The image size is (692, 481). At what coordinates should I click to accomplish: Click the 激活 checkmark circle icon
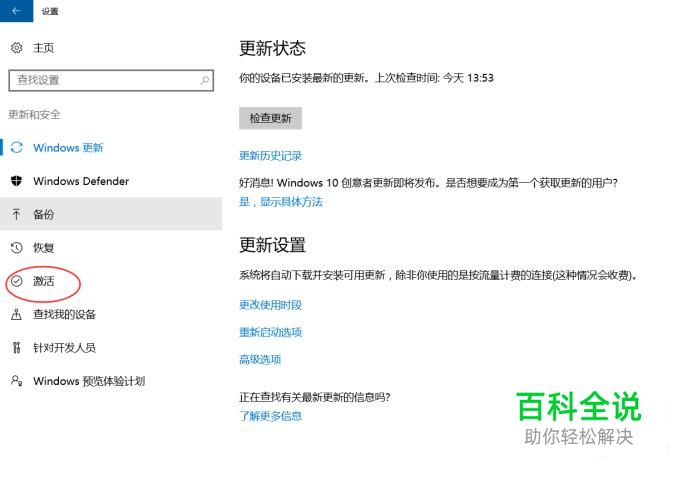click(16, 281)
